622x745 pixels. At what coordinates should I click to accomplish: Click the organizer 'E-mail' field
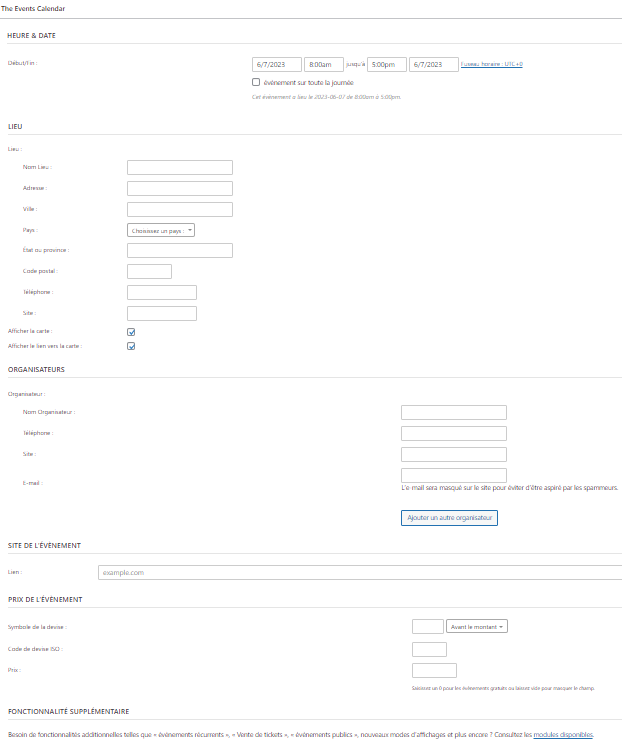tap(453, 475)
